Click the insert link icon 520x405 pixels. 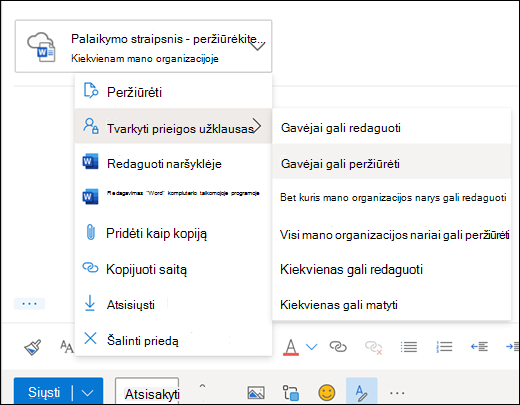(338, 347)
